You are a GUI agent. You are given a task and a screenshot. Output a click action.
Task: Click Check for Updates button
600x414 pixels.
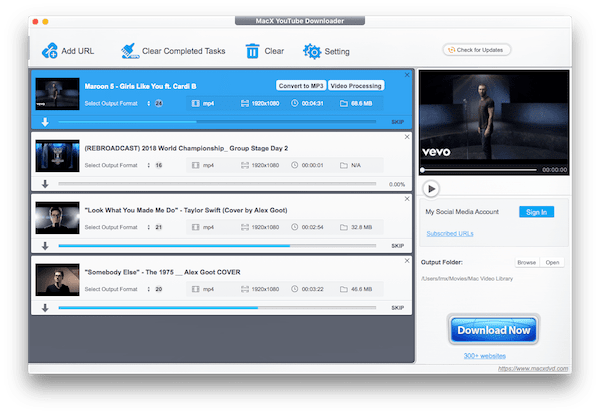477,49
